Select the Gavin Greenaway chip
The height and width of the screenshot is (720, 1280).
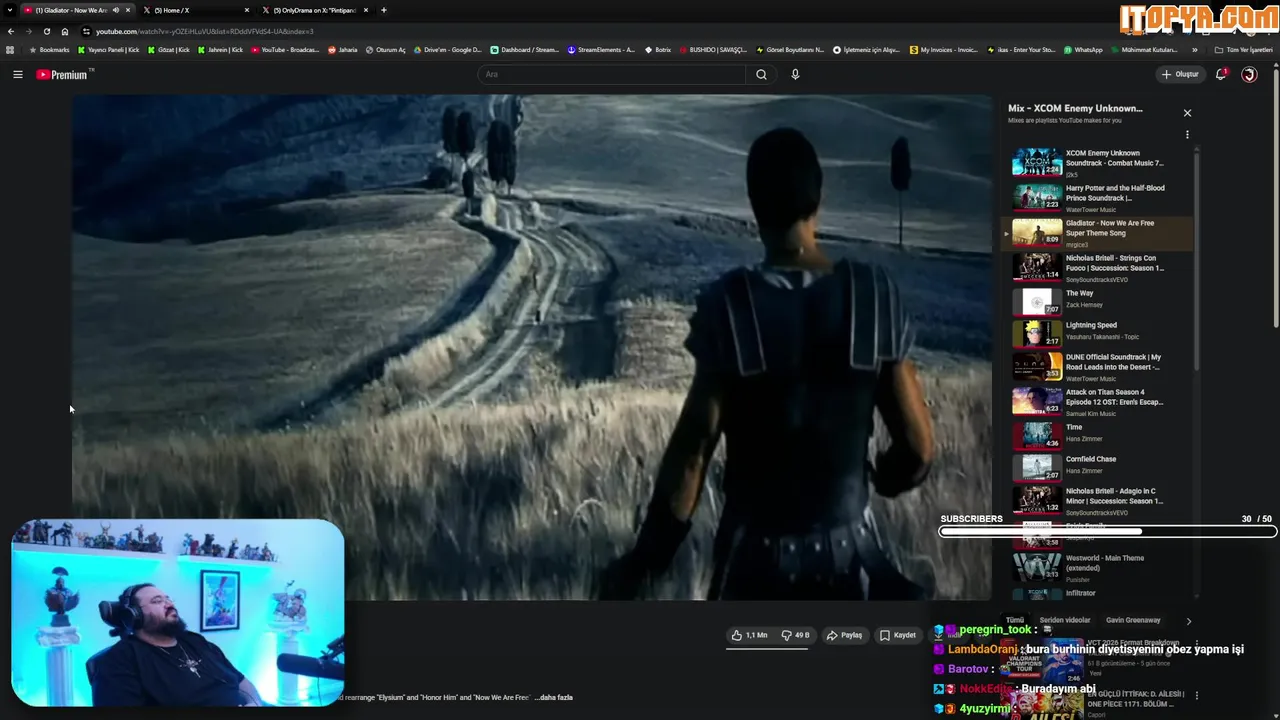click(x=1133, y=620)
